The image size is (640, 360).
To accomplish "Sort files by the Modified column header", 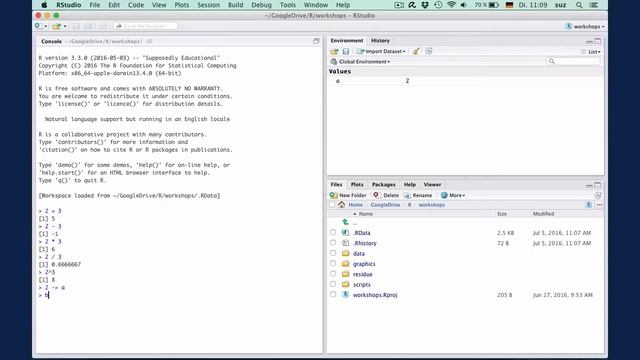I will pos(544,214).
